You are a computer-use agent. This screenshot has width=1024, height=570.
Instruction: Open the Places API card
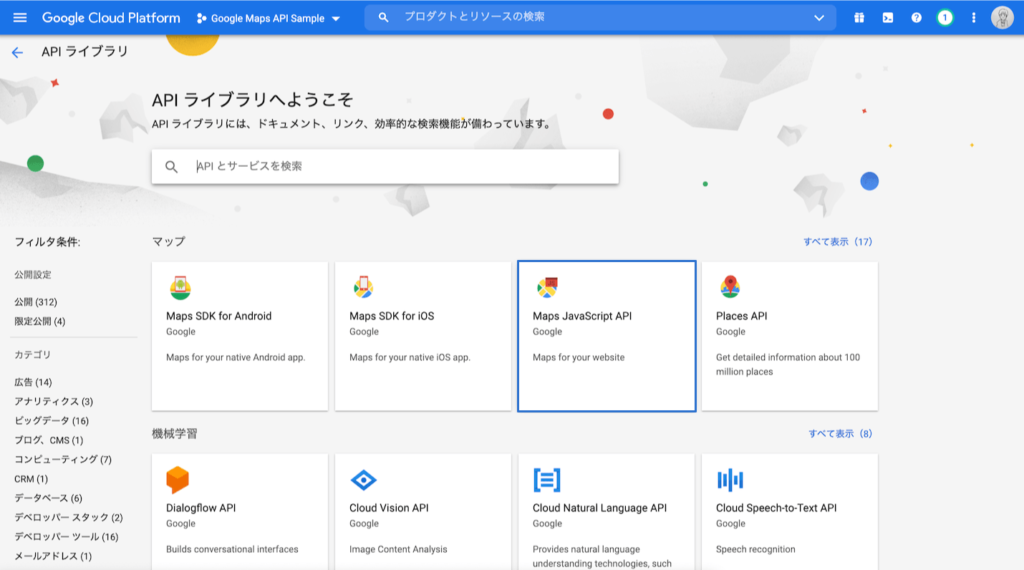(789, 336)
